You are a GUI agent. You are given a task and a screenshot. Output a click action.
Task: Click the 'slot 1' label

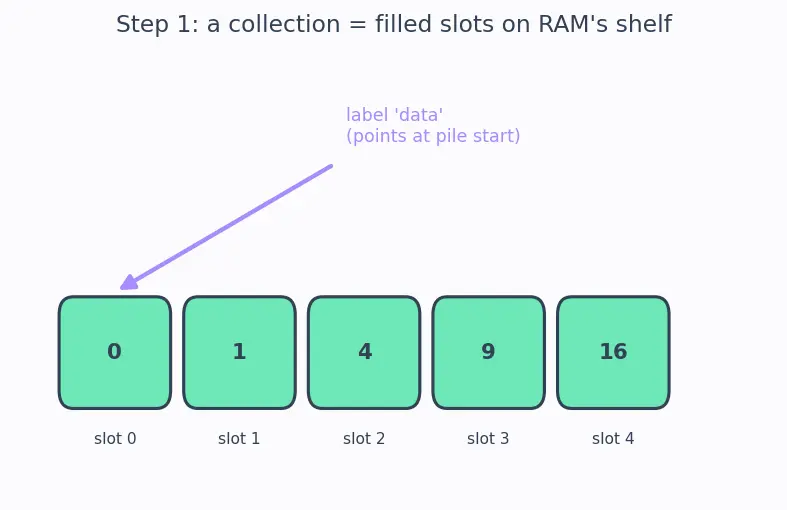239,439
